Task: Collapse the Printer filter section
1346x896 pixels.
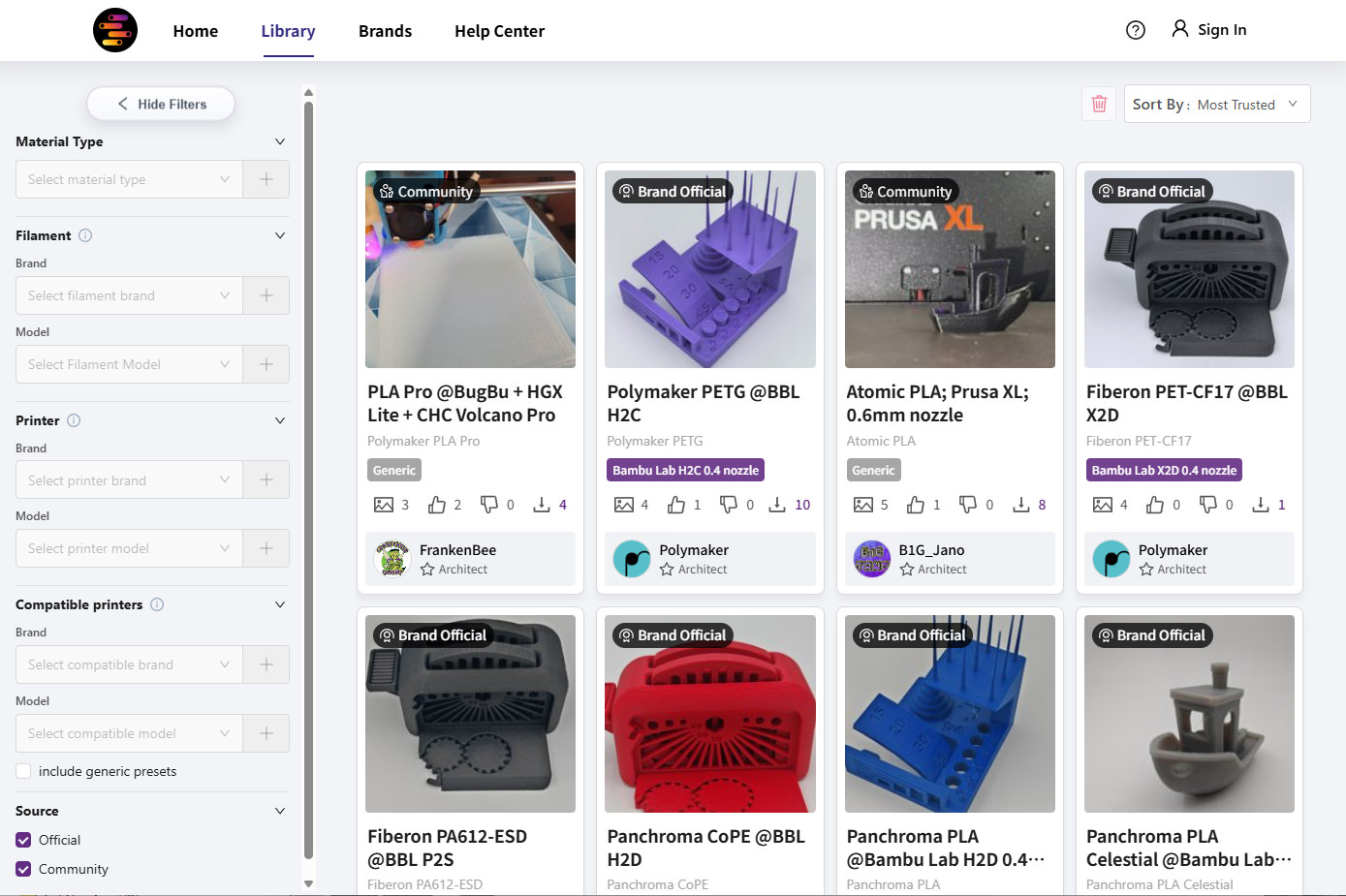Action: (280, 420)
